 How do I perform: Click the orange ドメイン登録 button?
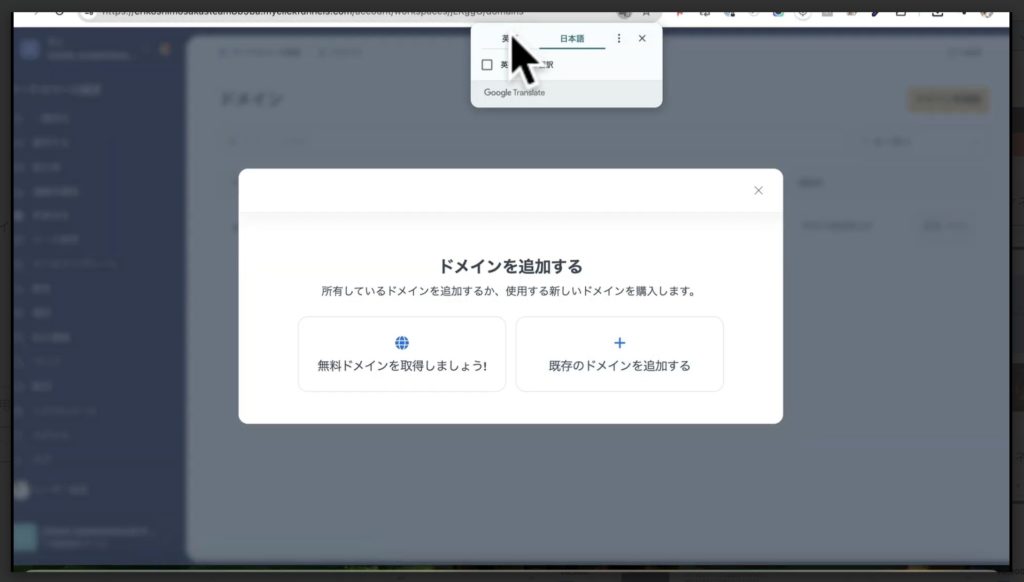tap(947, 100)
